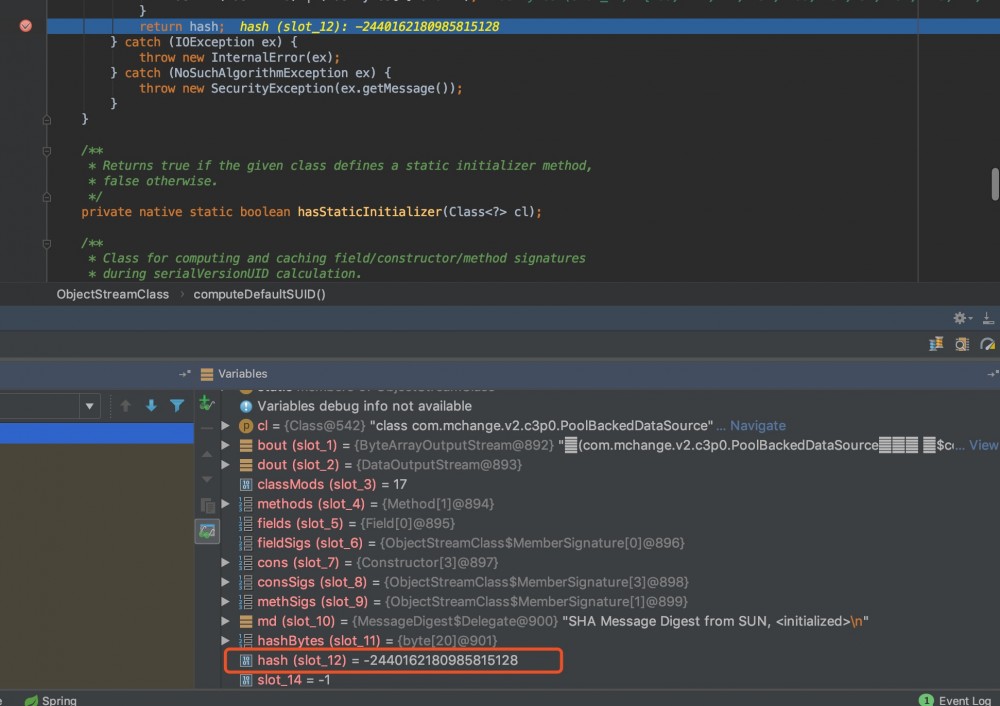Click the blue navigate-down arrow icon
This screenshot has width=1000, height=706.
click(151, 406)
